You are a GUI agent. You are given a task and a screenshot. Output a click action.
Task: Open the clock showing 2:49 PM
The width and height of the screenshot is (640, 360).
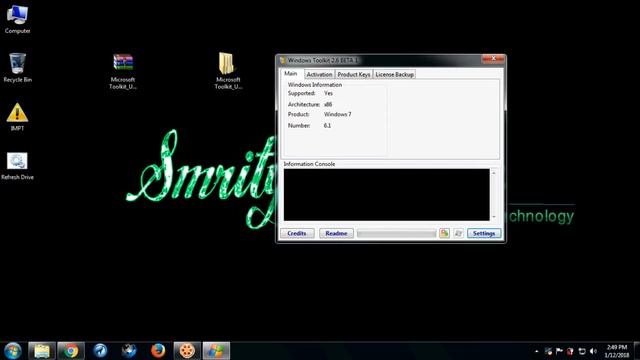[617, 351]
